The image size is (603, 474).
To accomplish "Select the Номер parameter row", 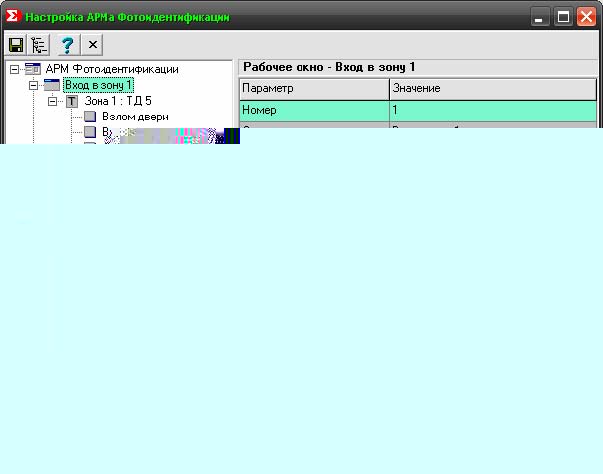I will click(x=313, y=110).
